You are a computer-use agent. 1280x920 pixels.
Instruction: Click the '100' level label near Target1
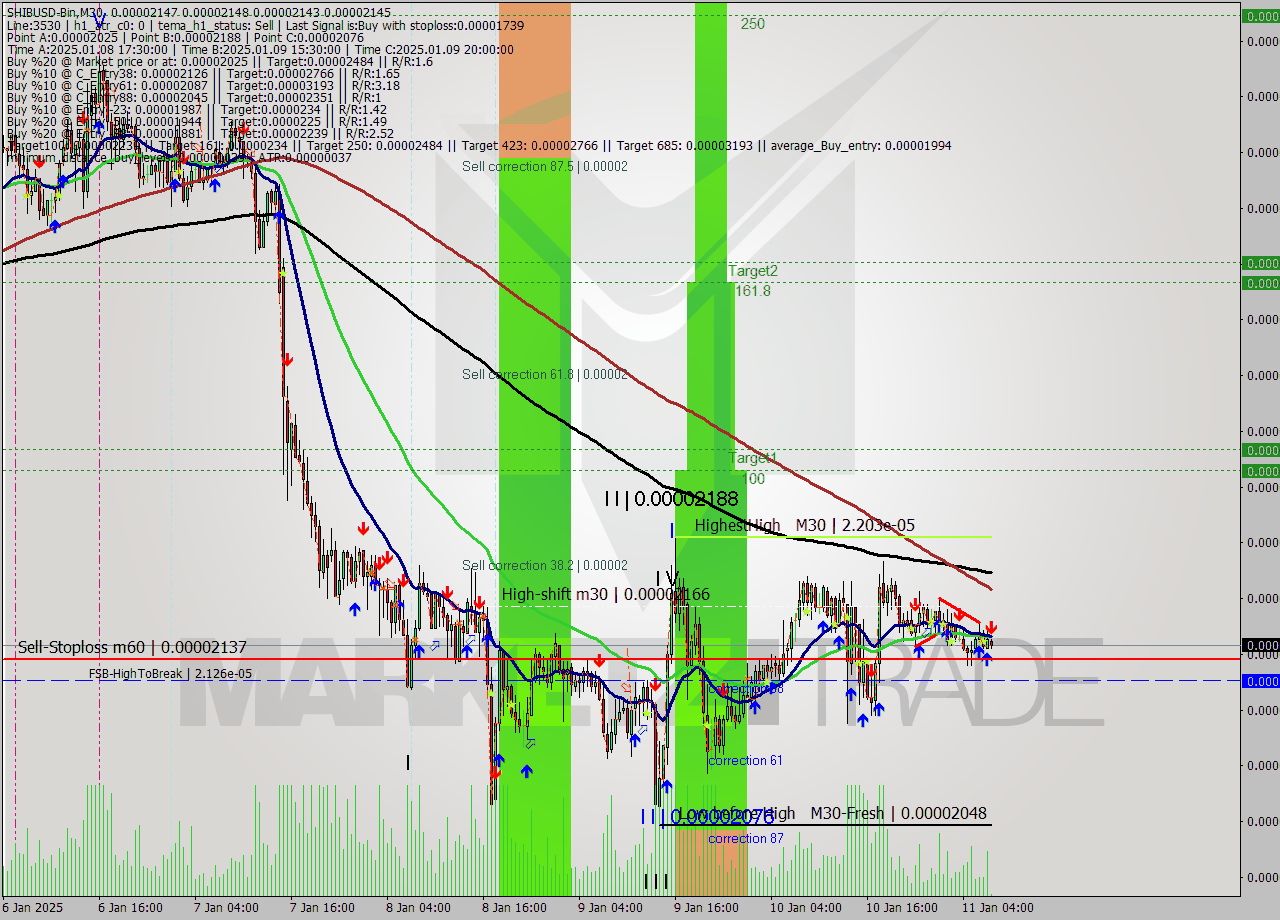click(x=753, y=479)
